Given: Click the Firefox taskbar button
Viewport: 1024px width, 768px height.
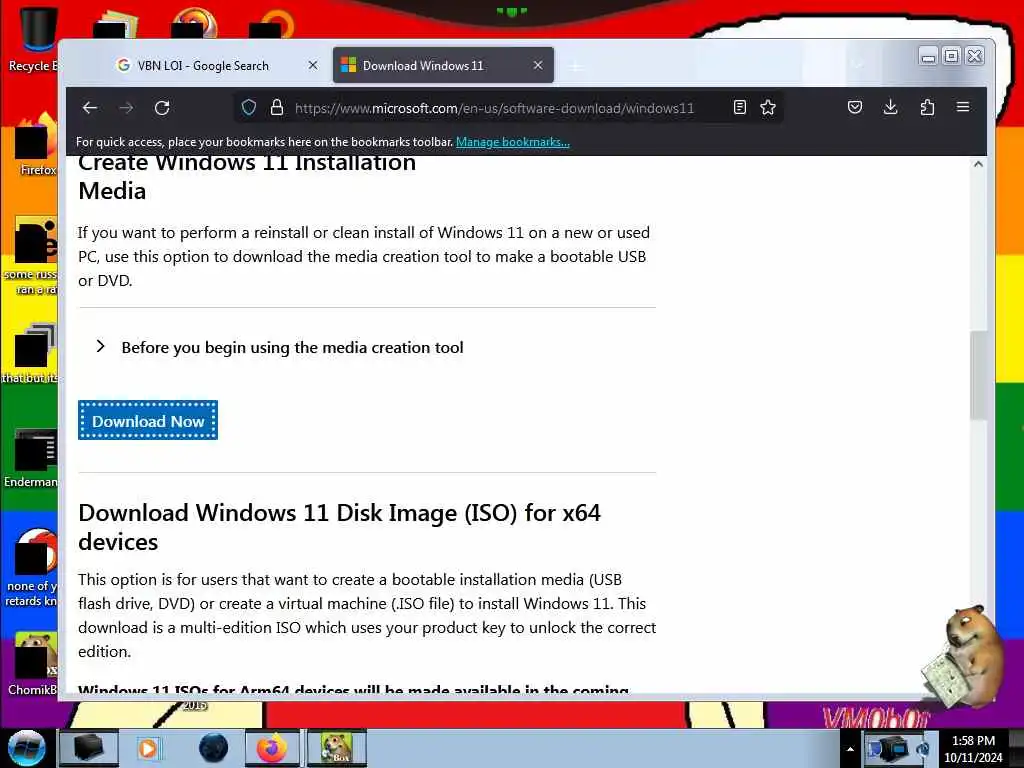Looking at the screenshot, I should tap(272, 748).
